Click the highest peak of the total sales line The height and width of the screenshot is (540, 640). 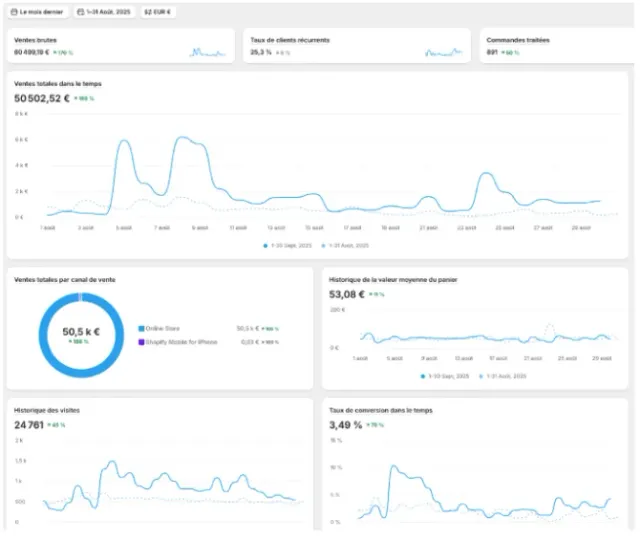click(183, 138)
